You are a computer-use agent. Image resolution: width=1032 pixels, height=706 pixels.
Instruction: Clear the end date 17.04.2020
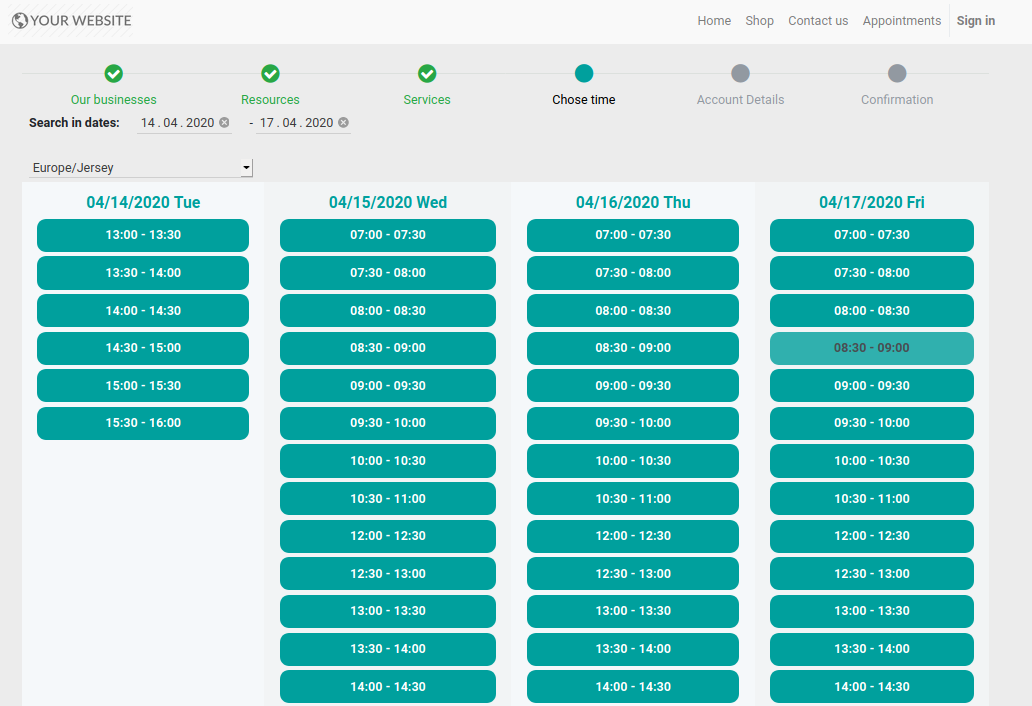pyautogui.click(x=344, y=122)
